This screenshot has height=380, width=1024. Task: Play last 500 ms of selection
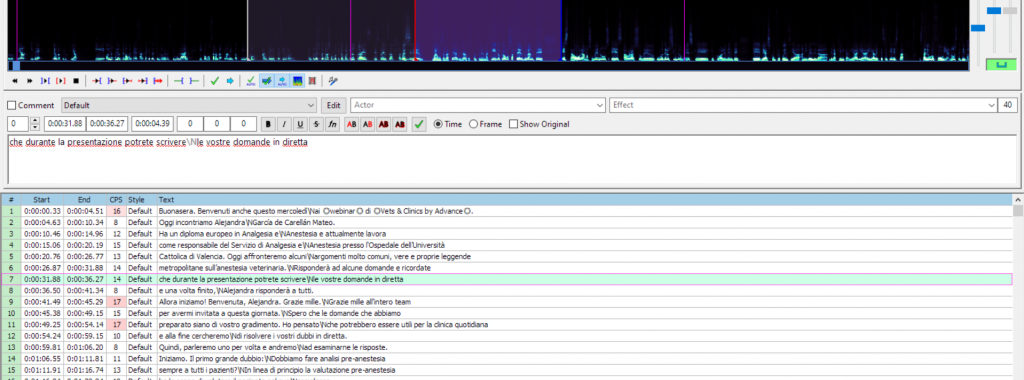tap(142, 81)
